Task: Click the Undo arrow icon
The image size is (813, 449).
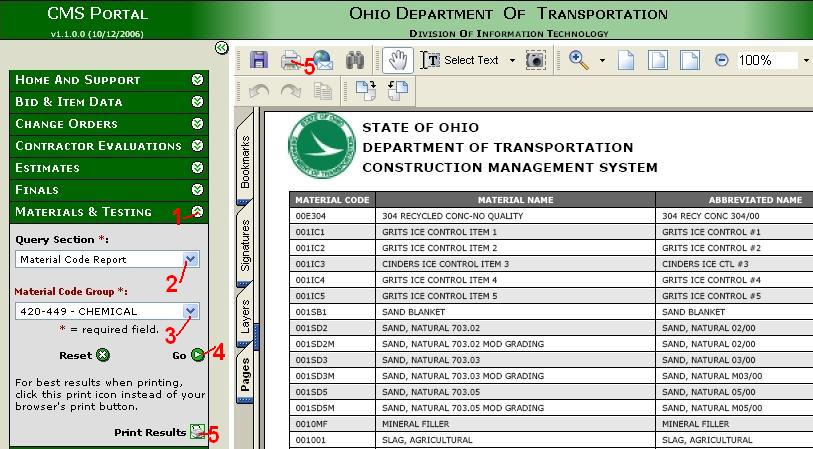Action: [259, 91]
